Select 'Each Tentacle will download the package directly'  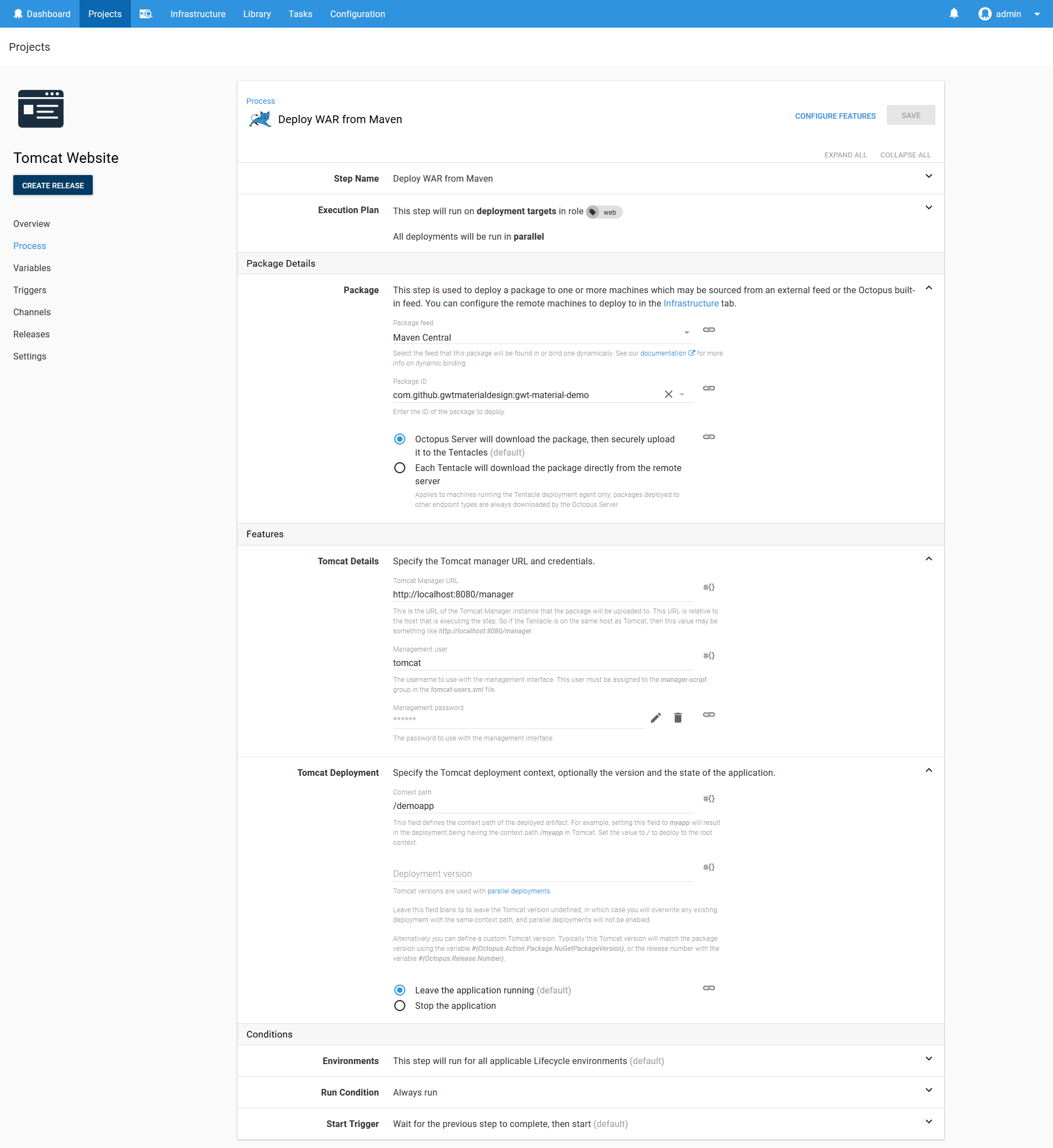coord(399,468)
